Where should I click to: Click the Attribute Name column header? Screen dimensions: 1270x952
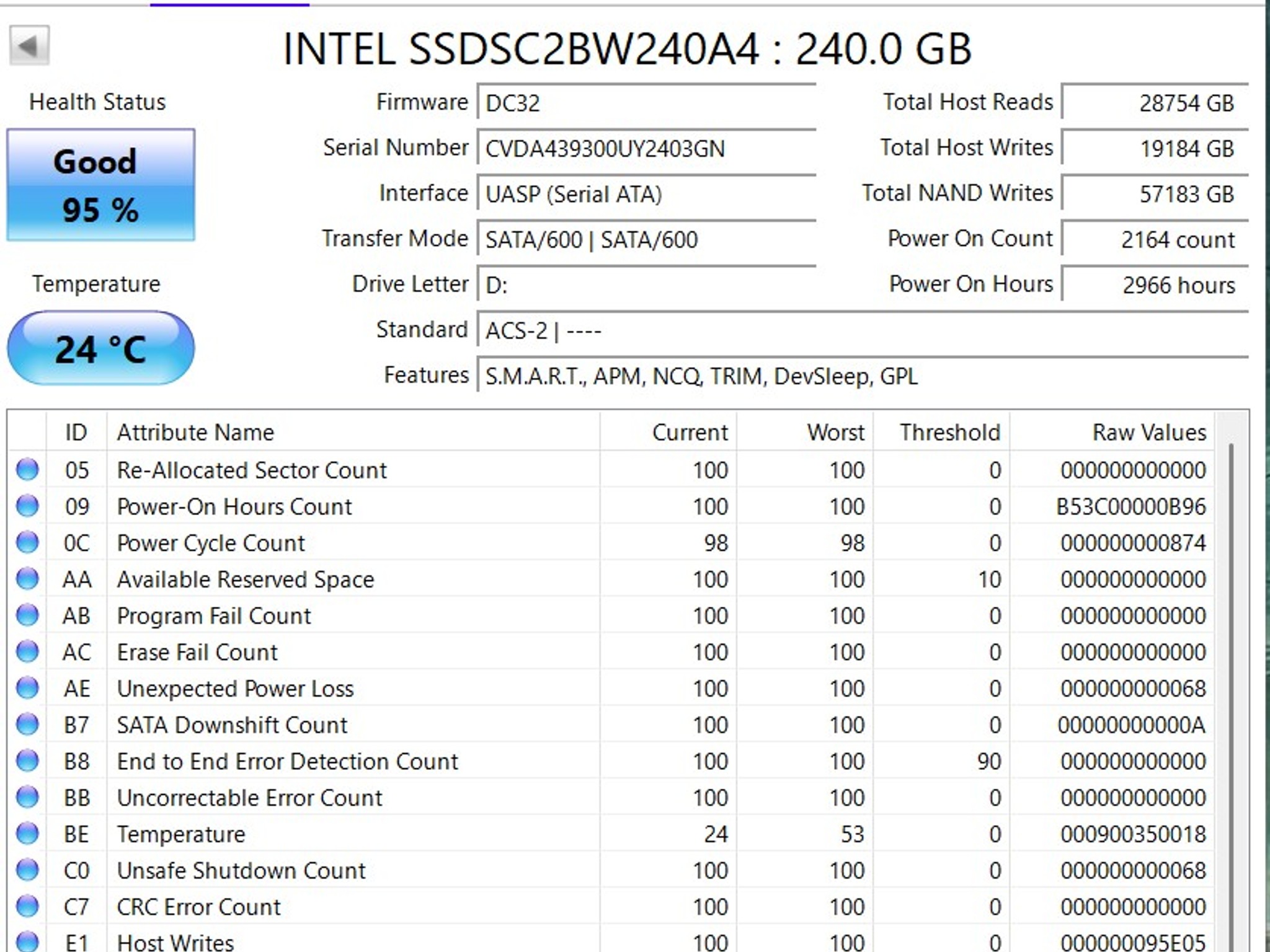[x=353, y=432]
